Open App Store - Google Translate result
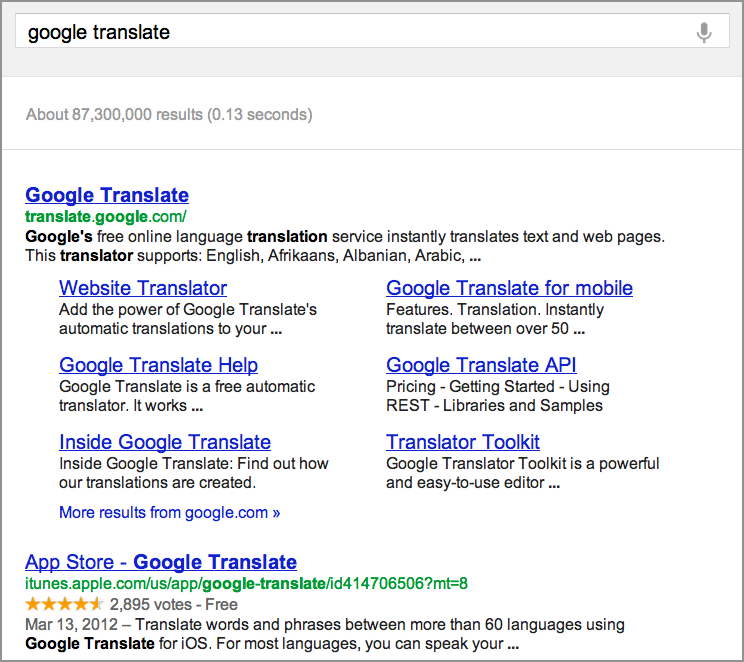Screen dimensions: 744x662 [x=161, y=562]
